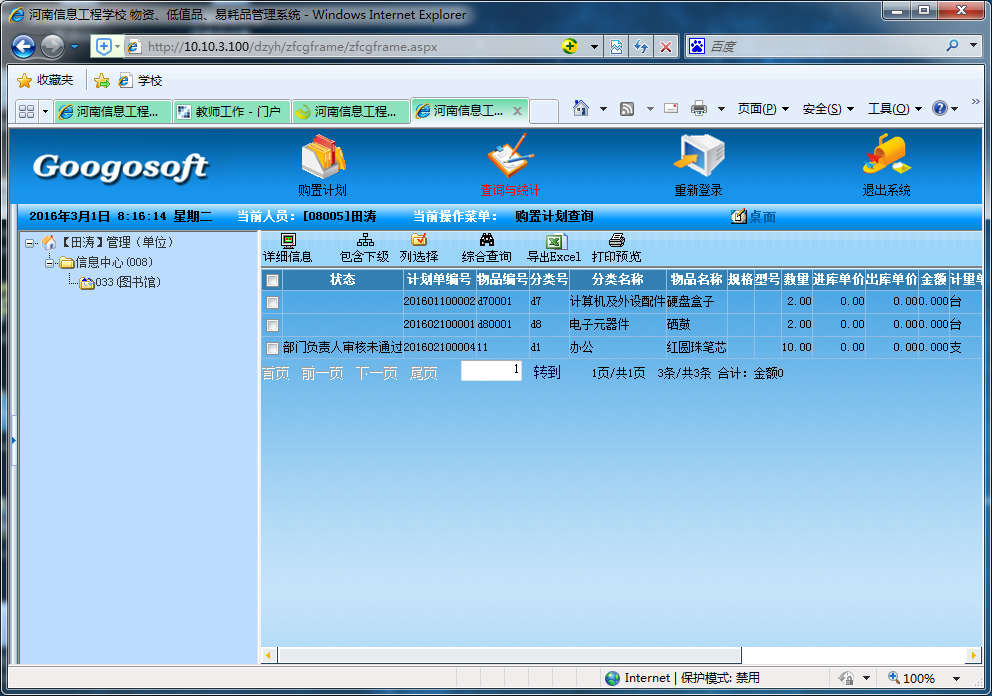Open 综合查询 binoculars search icon

(x=487, y=241)
